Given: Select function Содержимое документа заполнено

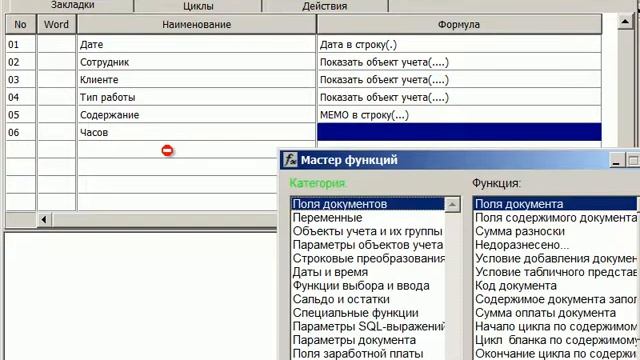Looking at the screenshot, I should click(x=556, y=299).
